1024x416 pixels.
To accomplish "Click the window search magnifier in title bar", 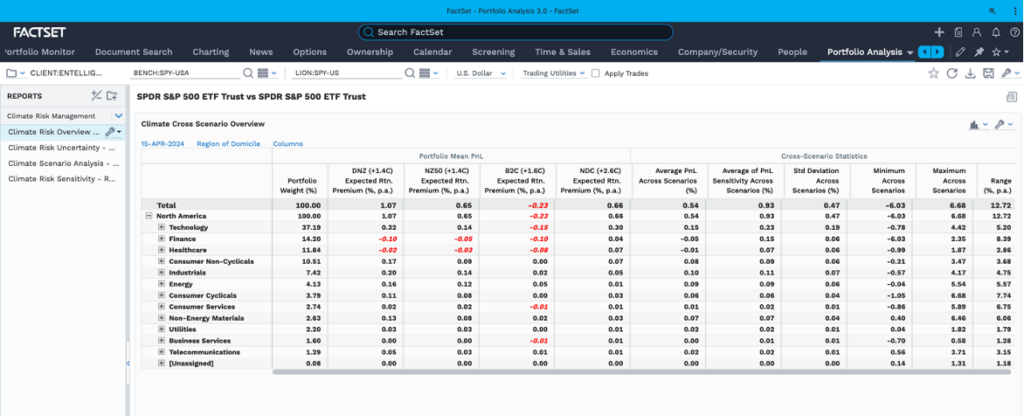I will [x=993, y=10].
